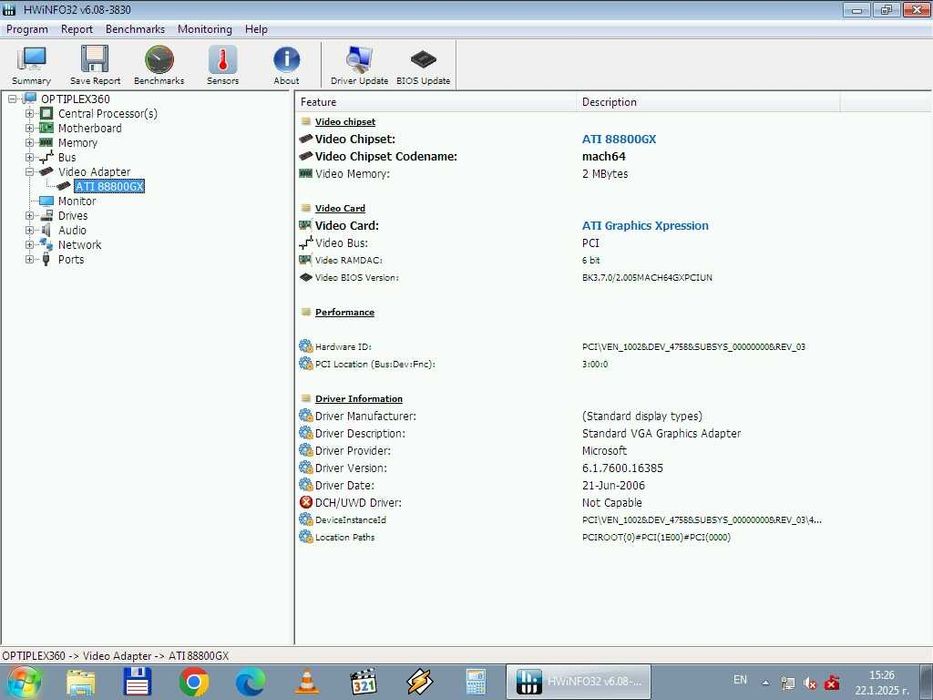Screen dimensions: 933x700
Task: Open the Summary toolbar icon
Action: 32,65
